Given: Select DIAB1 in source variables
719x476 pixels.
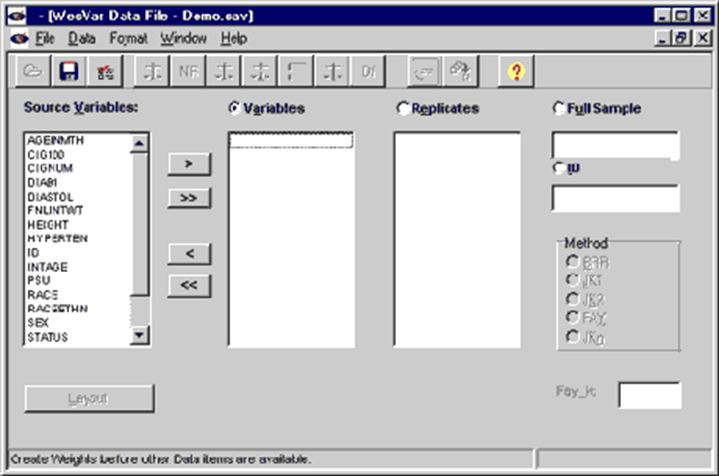Looking at the screenshot, I should 42,183.
